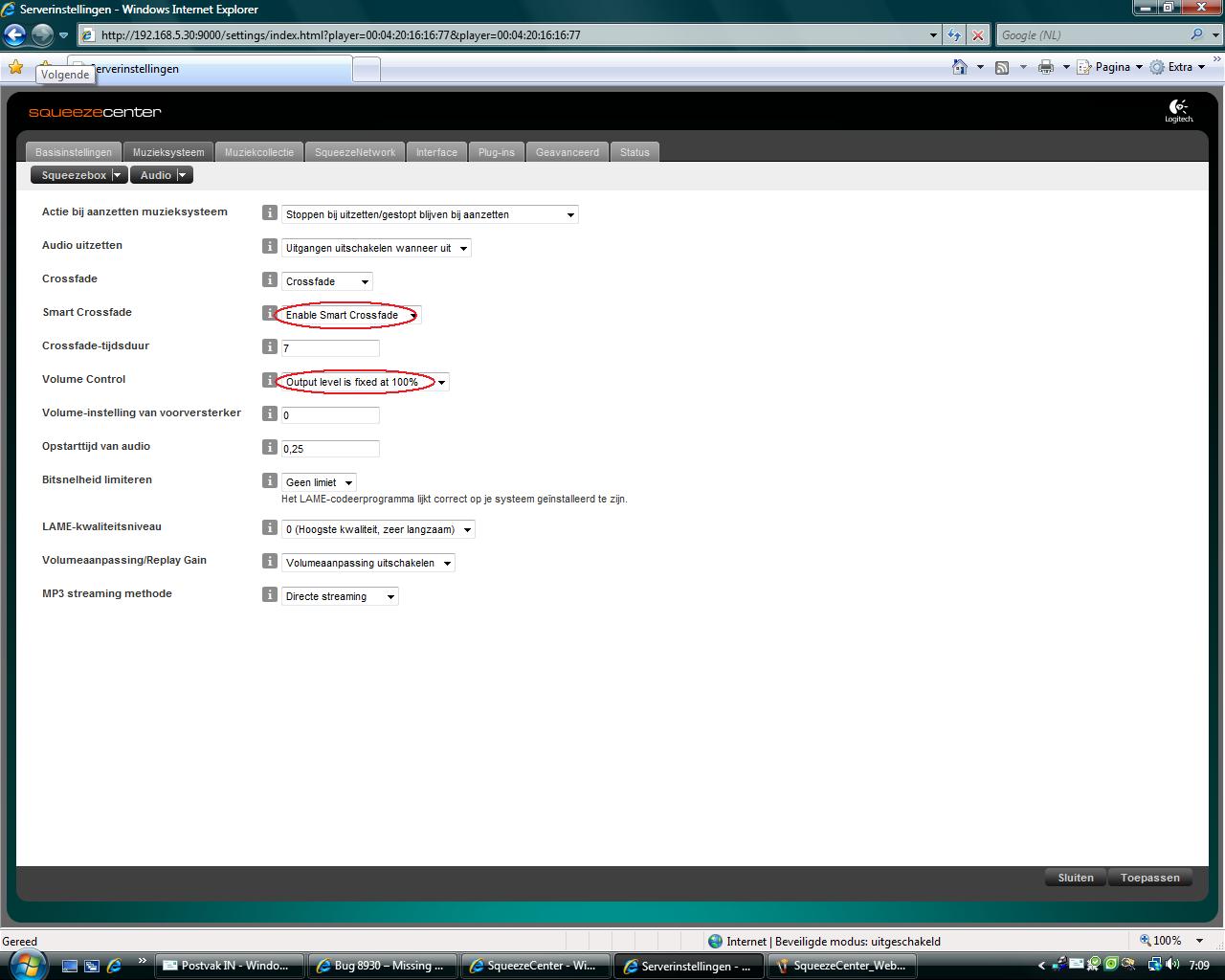
Task: Open the browser Home icon
Action: [x=960, y=67]
